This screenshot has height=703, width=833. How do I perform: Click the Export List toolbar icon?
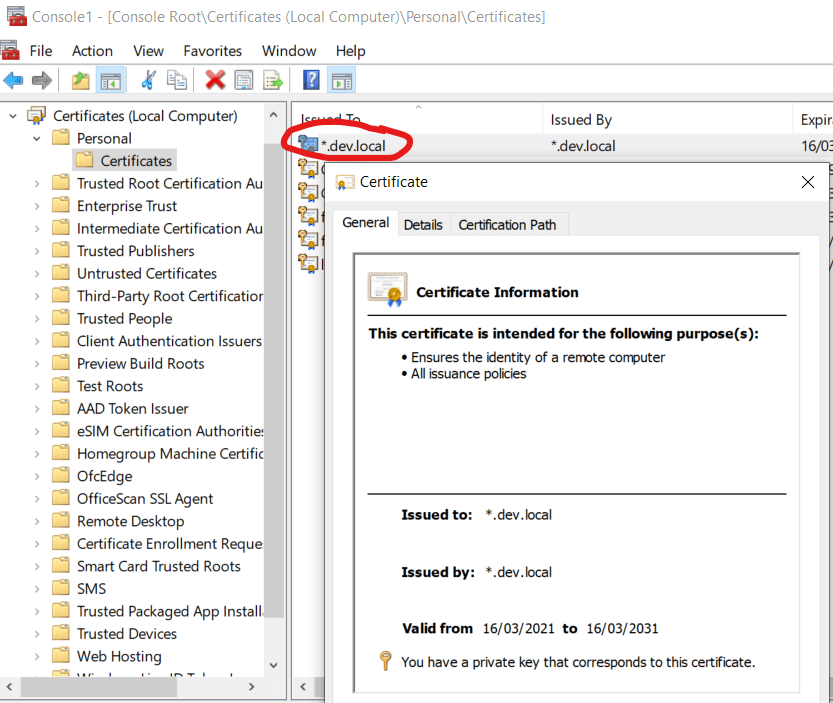tap(272, 80)
